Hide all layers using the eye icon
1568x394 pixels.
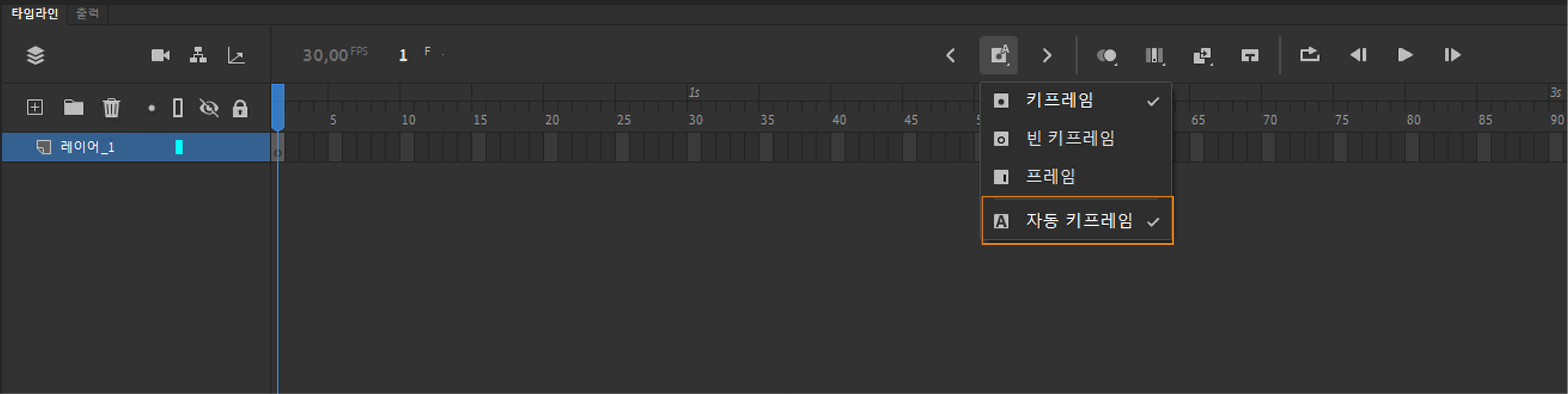pyautogui.click(x=209, y=108)
